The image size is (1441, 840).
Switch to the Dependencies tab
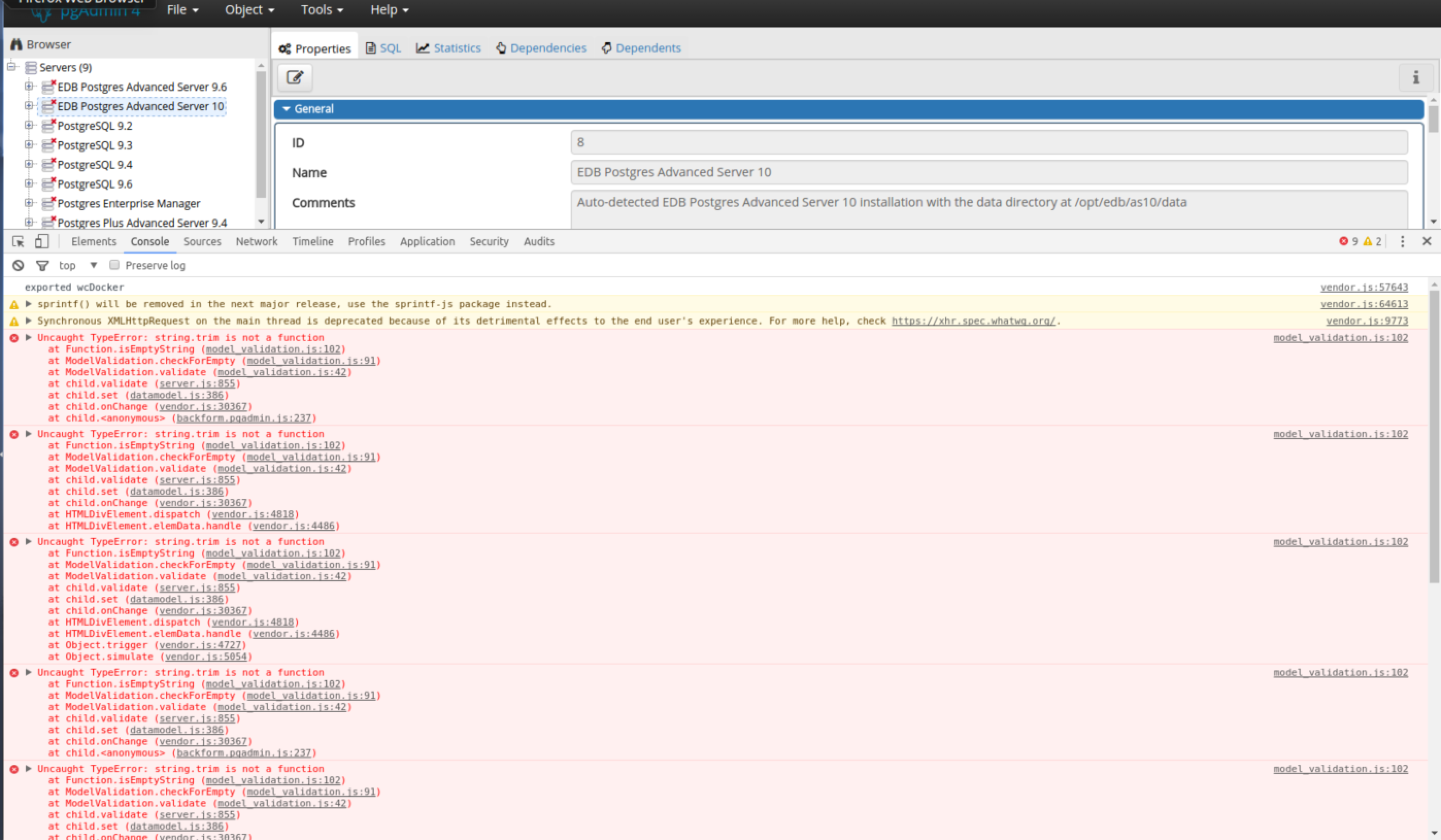(541, 48)
